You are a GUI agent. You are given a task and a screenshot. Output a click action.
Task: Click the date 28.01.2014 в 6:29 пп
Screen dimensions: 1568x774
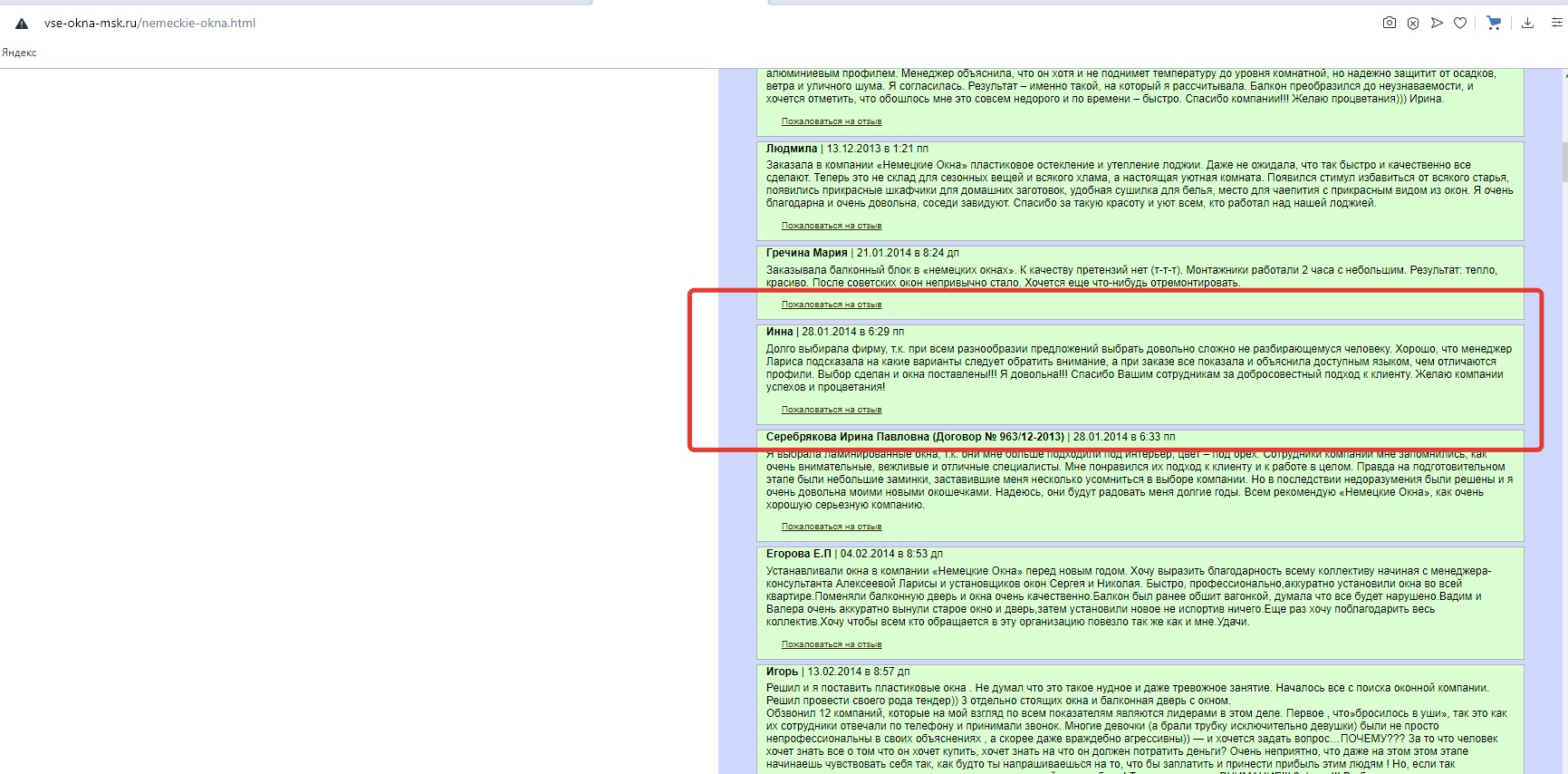(853, 332)
